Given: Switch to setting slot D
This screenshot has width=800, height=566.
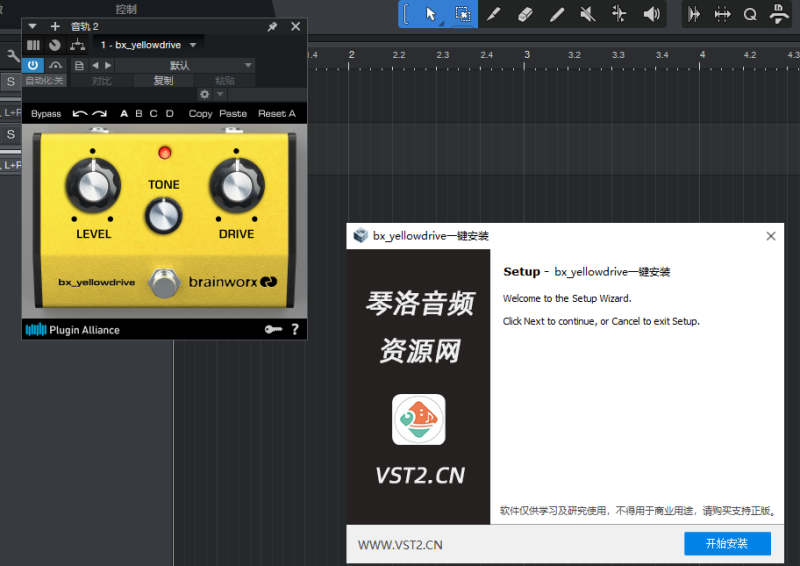Looking at the screenshot, I should (169, 113).
